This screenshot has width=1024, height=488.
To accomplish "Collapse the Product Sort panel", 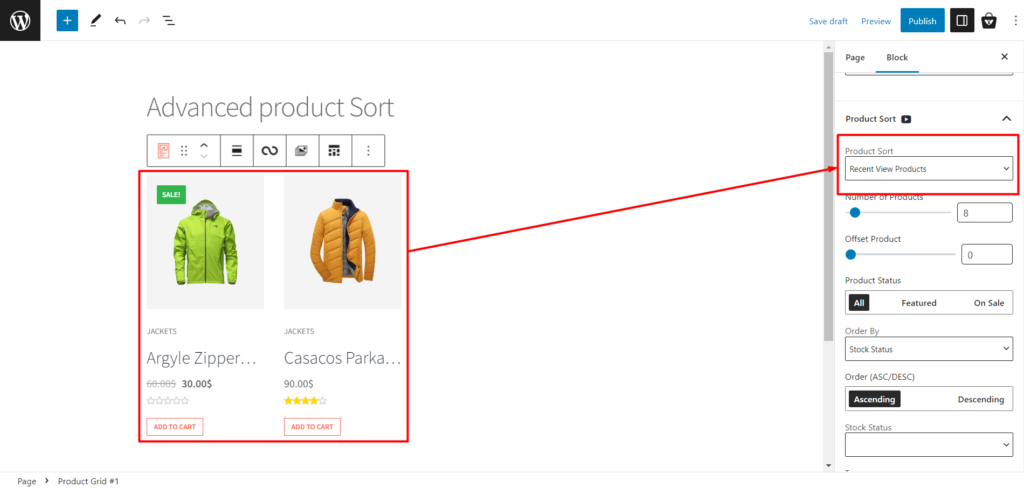I will 1006,119.
